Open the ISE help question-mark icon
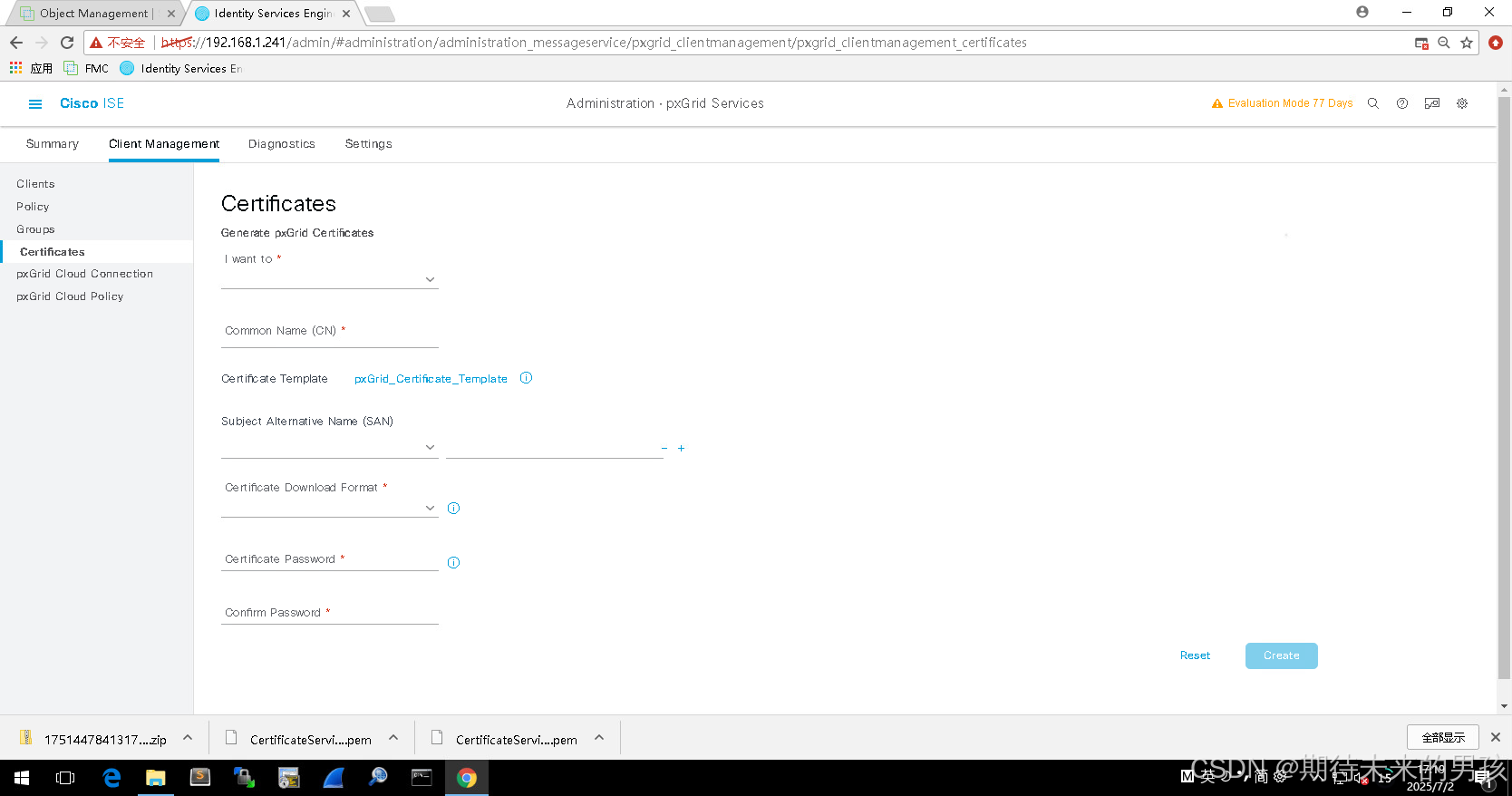The height and width of the screenshot is (796, 1512). click(1402, 103)
